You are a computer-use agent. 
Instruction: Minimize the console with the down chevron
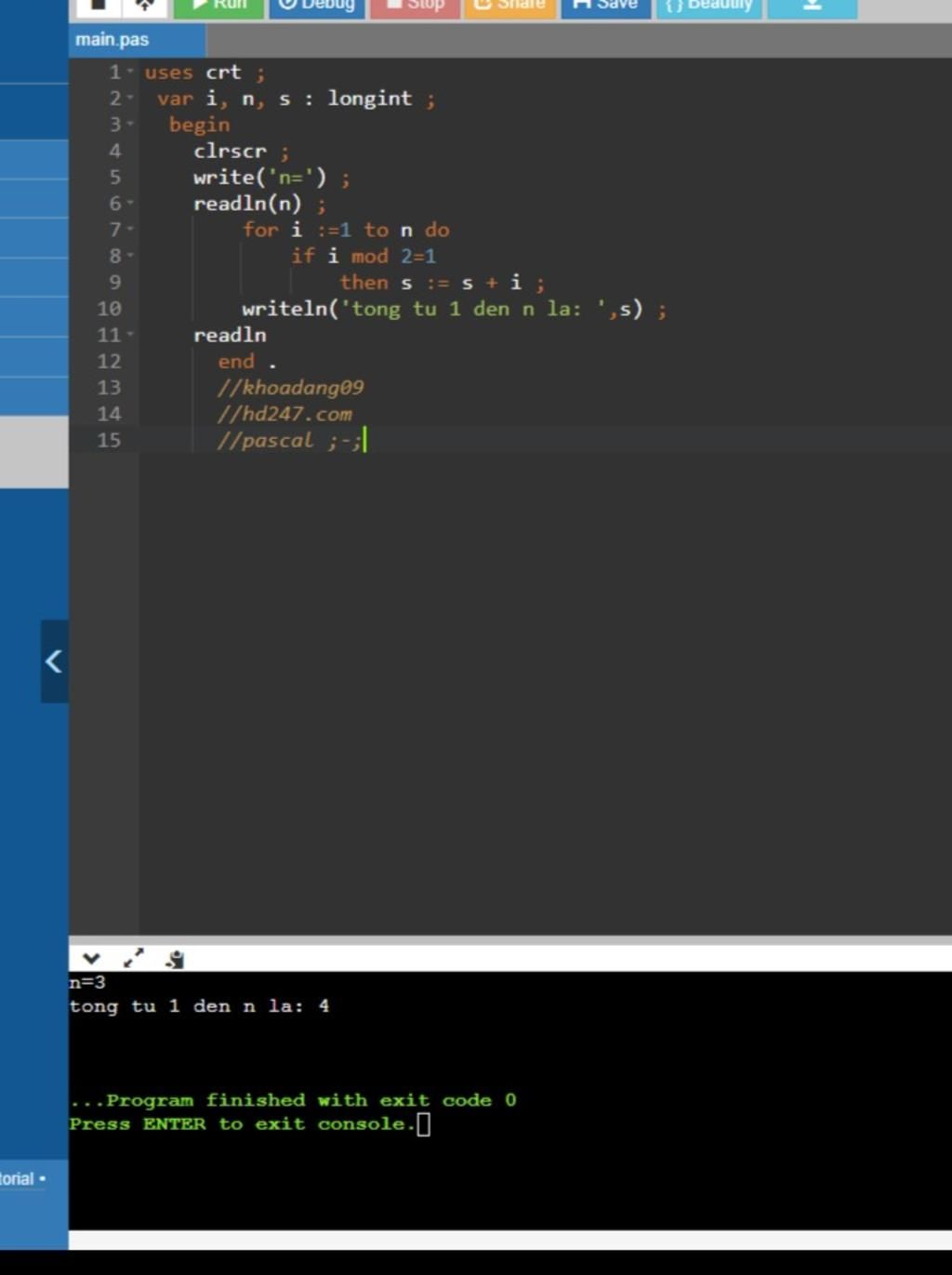(90, 959)
